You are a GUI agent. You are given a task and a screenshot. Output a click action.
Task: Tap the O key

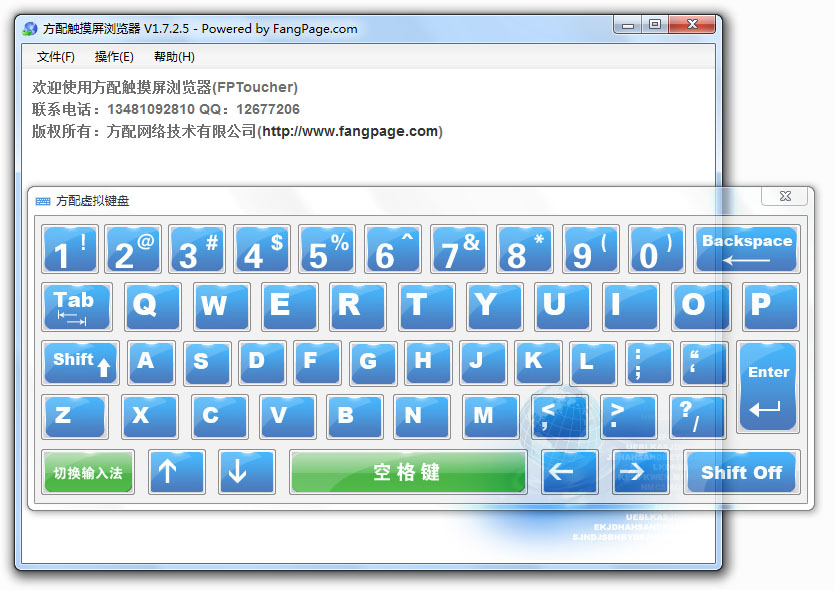click(701, 307)
